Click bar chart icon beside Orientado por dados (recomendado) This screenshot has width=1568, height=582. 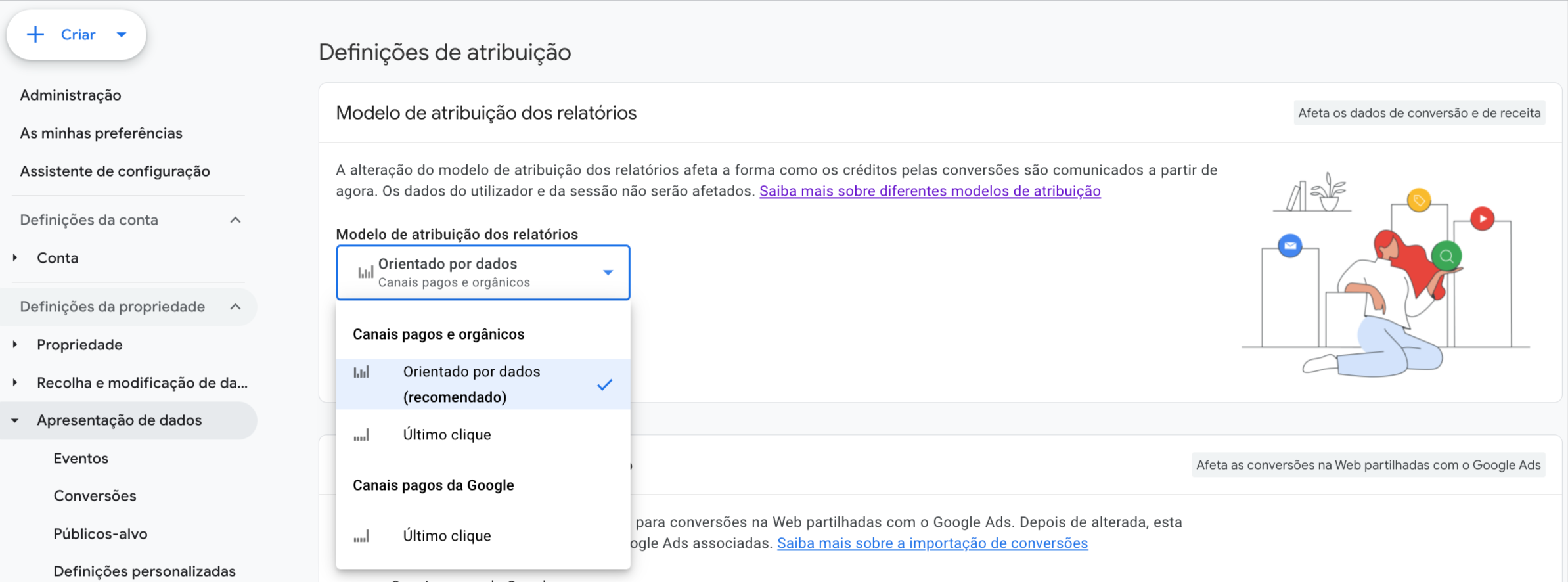[361, 372]
